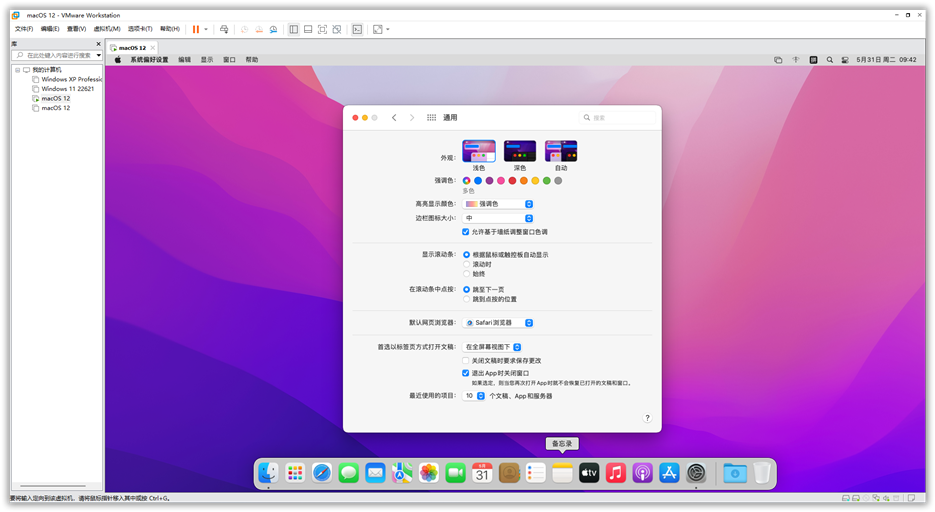Image resolution: width=935 pixels, height=512 pixels.
Task: Click the VMware pause VM button
Action: [196, 29]
